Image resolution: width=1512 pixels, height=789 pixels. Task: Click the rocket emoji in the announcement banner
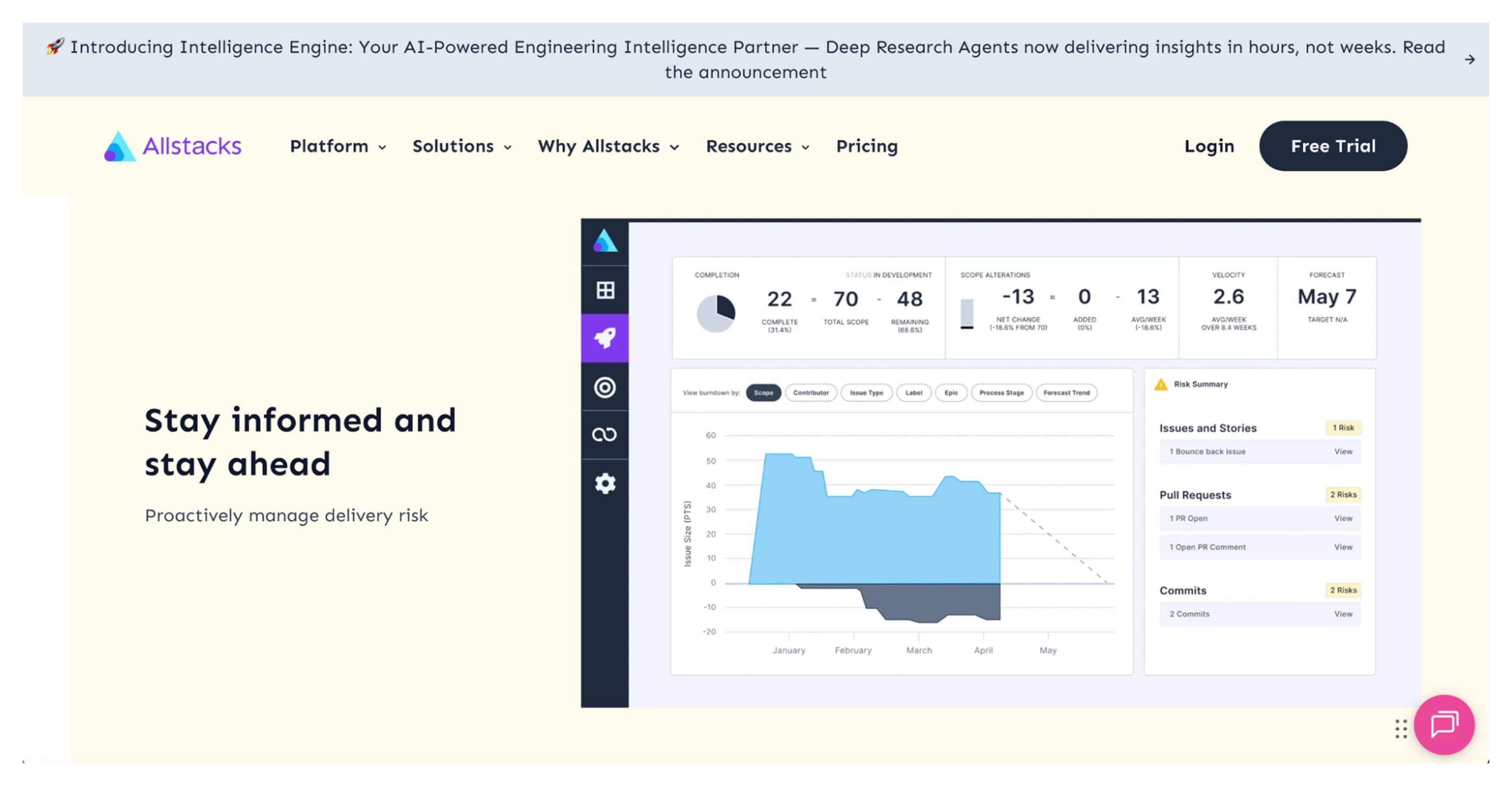(x=55, y=46)
